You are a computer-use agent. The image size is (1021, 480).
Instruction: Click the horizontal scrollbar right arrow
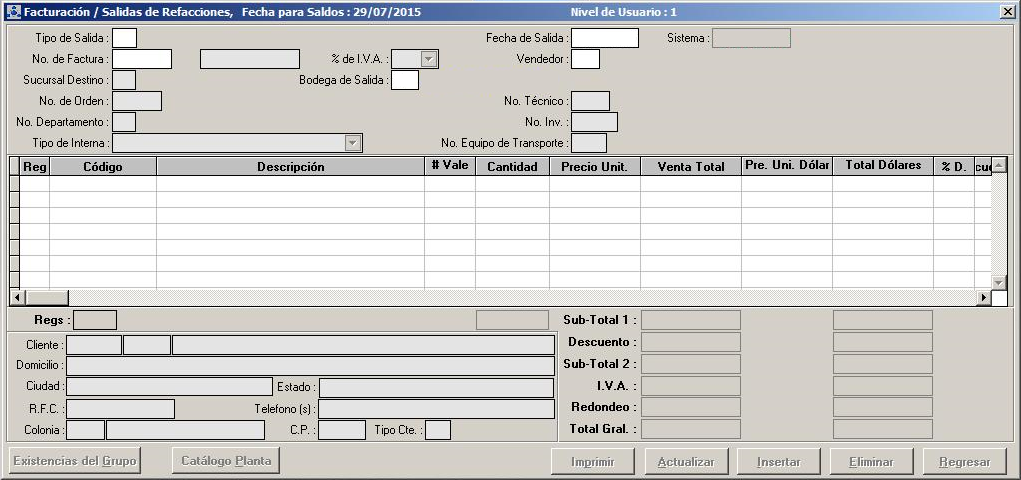(x=983, y=298)
